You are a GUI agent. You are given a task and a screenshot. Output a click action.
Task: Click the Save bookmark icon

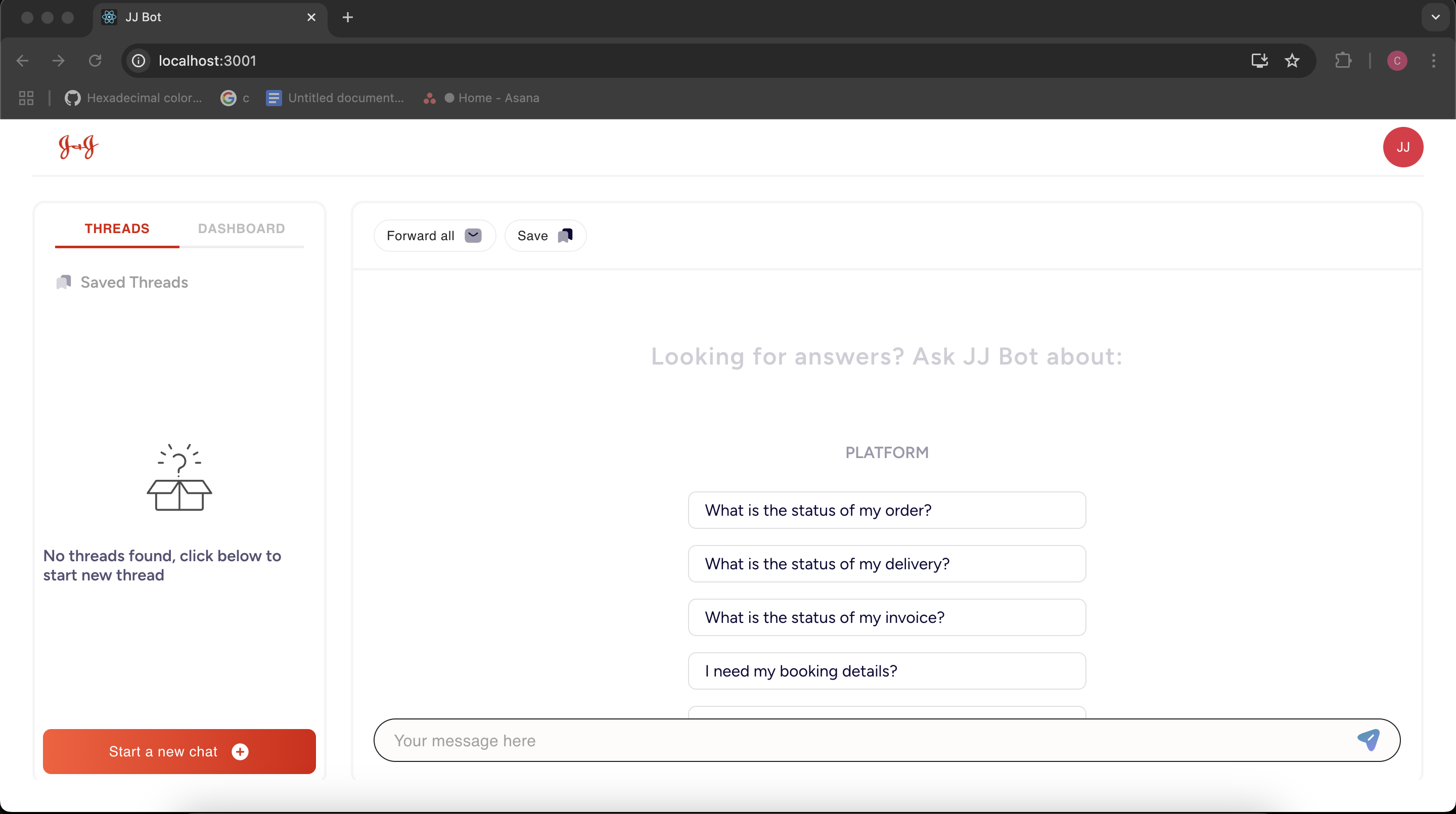565,235
